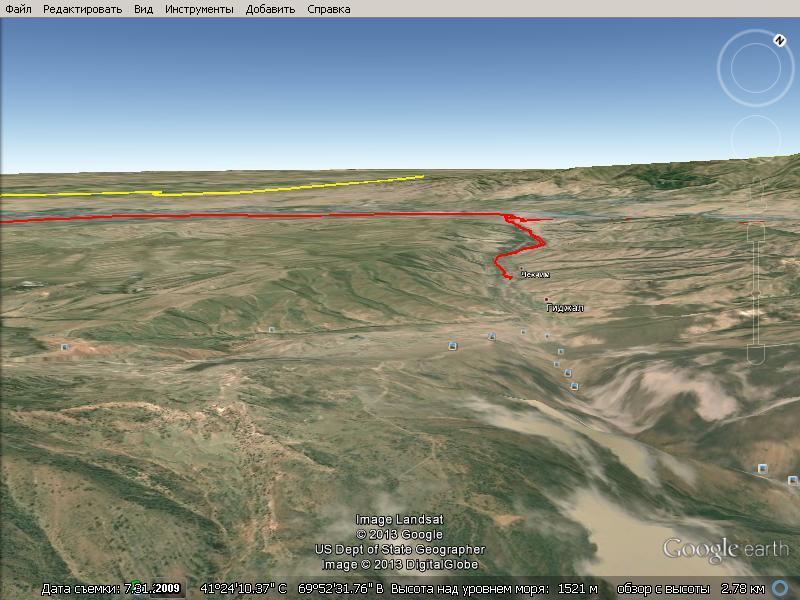This screenshot has width=800, height=600.
Task: Click the Гиджал place label
Action: (563, 308)
